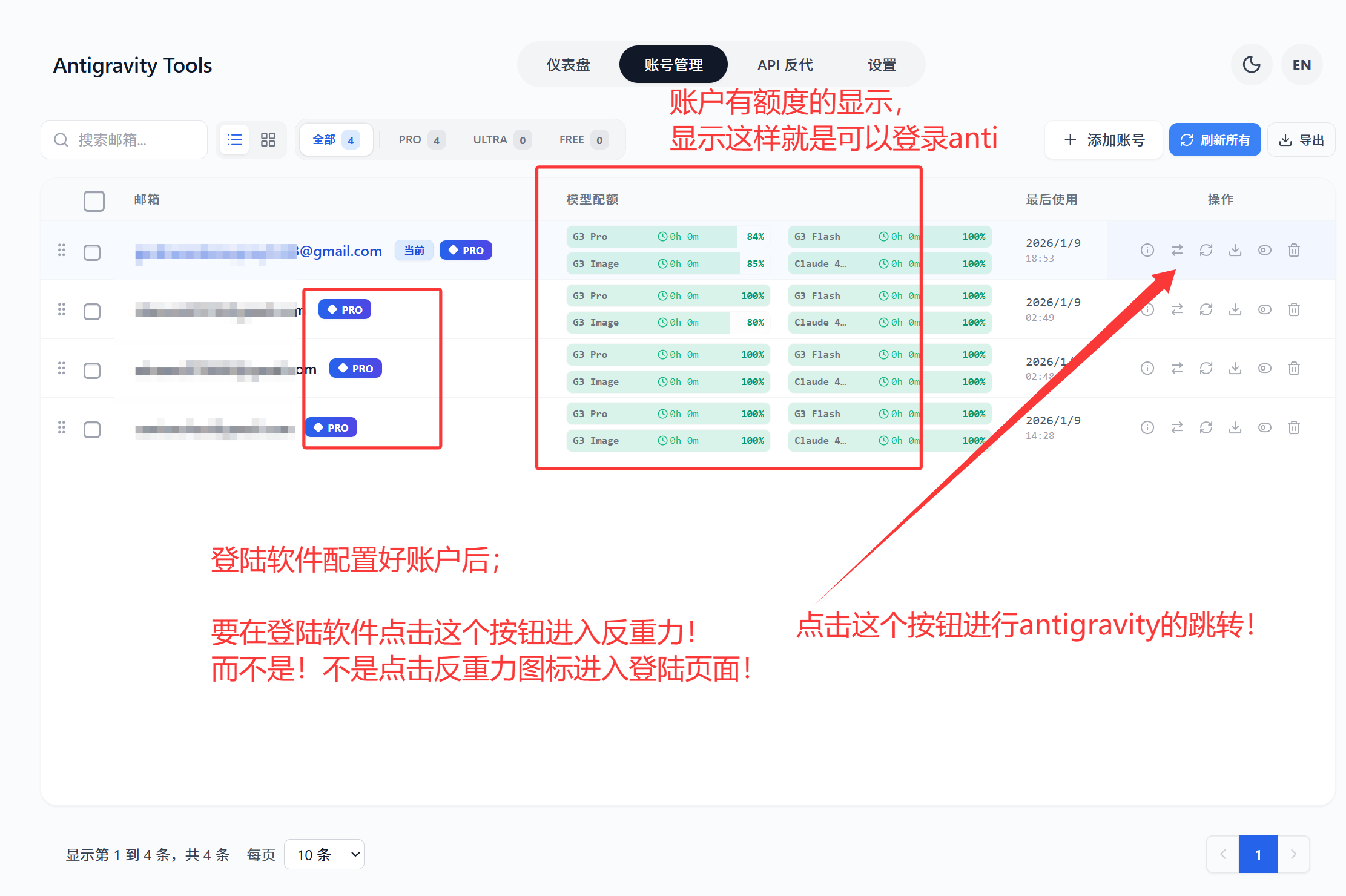The image size is (1346, 896).
Task: Export third account with download icon
Action: (x=1235, y=368)
